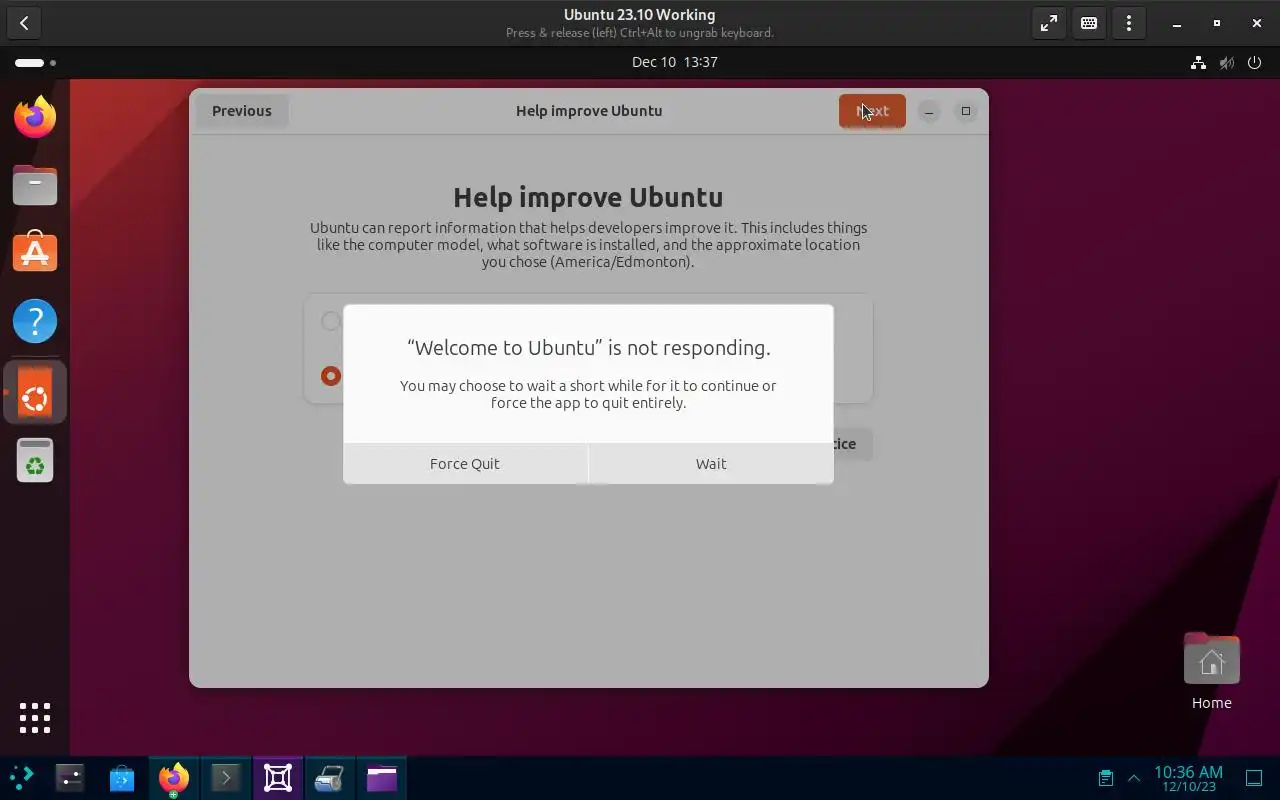This screenshot has height=800, width=1280.
Task: Open the power menu icon in the top bar
Action: point(1254,63)
